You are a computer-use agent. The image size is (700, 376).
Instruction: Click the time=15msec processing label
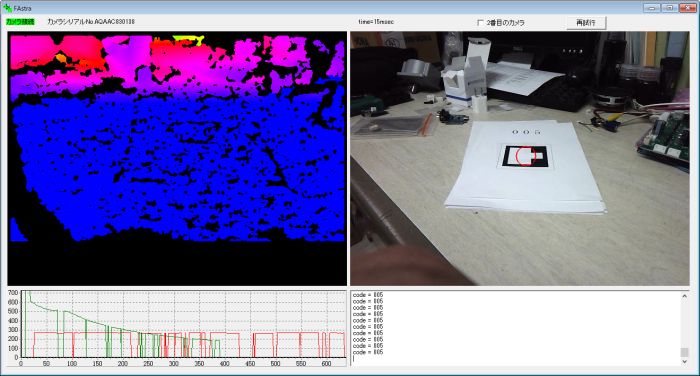click(376, 21)
